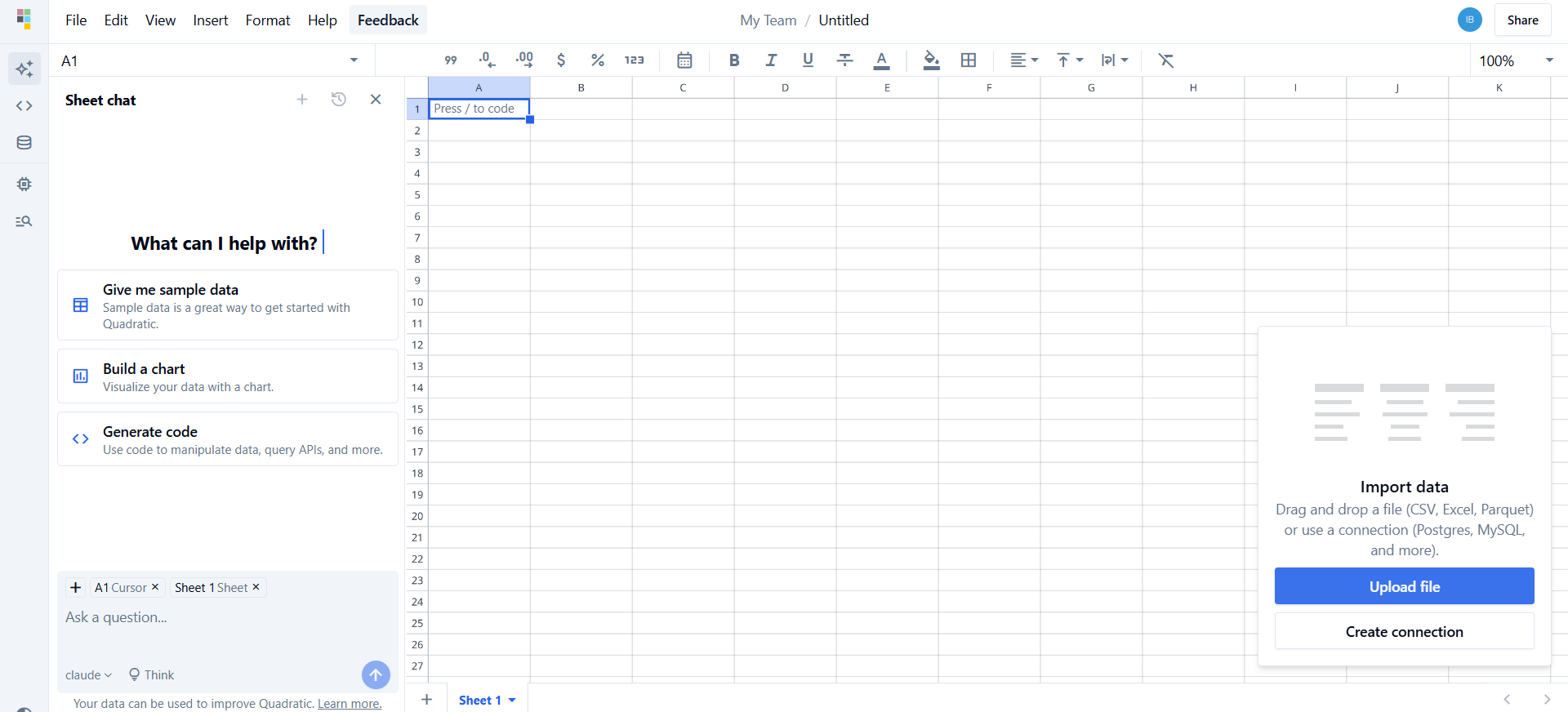Toggle Think mode
1568x712 pixels.
coord(152,675)
